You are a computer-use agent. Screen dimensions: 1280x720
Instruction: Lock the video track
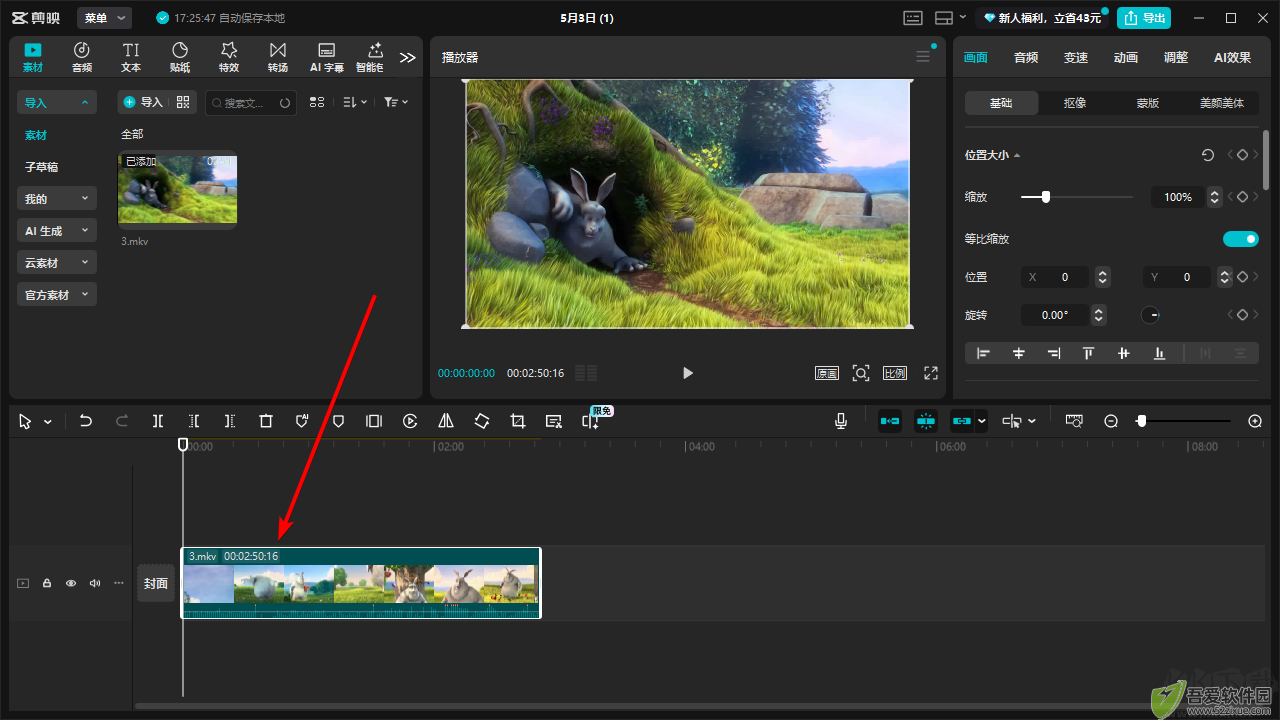click(x=47, y=583)
